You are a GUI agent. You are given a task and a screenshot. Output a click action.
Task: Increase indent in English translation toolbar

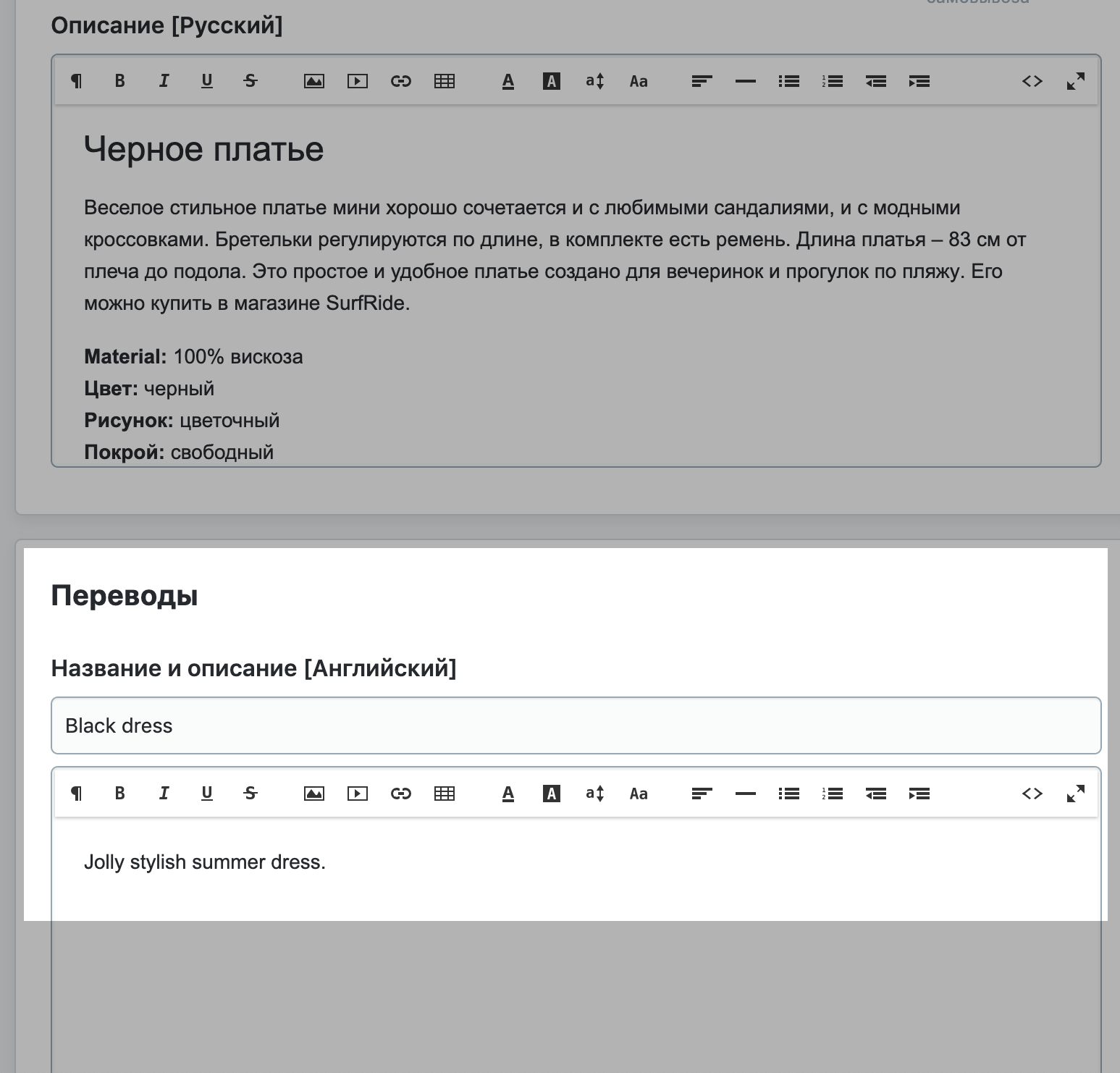(919, 794)
